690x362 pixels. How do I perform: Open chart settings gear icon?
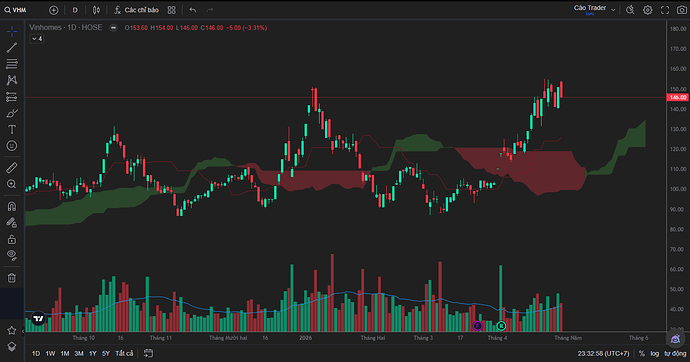click(x=648, y=10)
